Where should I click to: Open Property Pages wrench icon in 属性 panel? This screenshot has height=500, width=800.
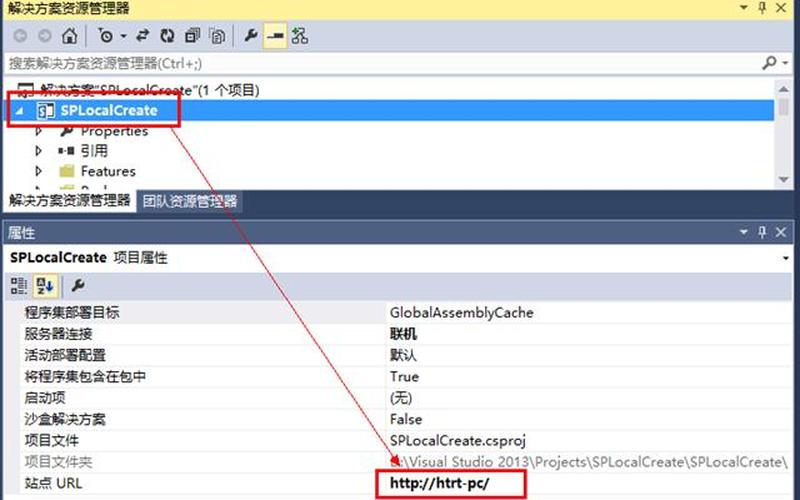pyautogui.click(x=78, y=286)
